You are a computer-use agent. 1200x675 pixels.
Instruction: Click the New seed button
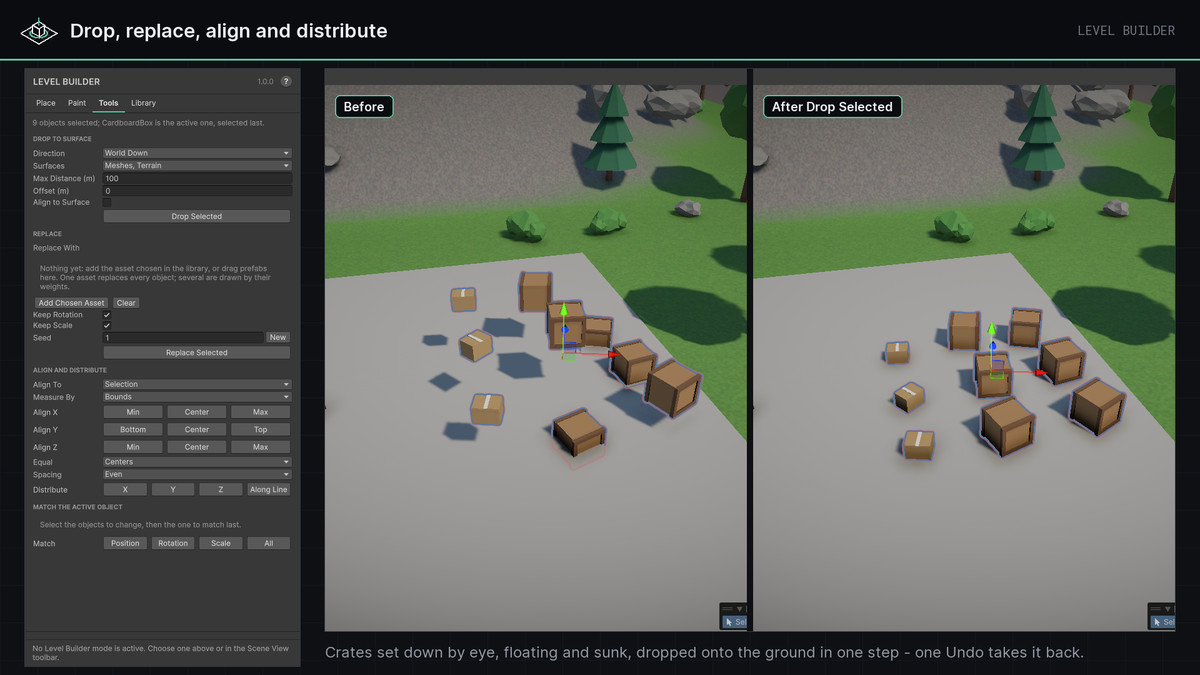pyautogui.click(x=278, y=338)
